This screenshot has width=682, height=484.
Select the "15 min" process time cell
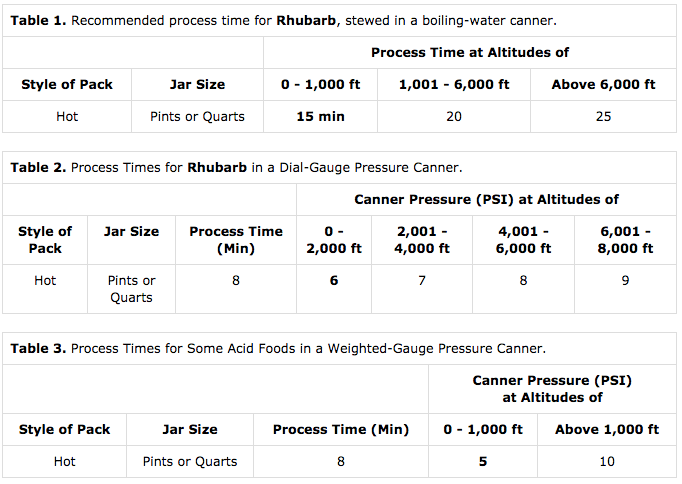pyautogui.click(x=320, y=116)
